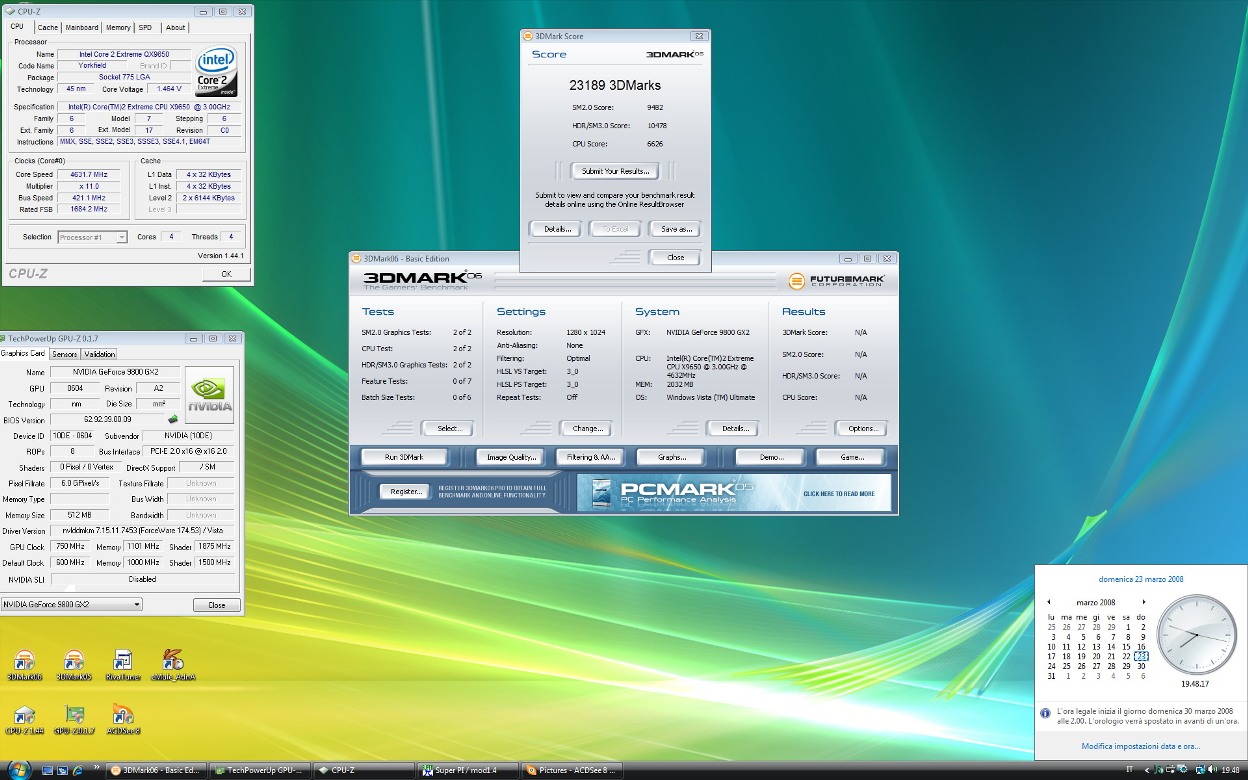Open Modifica impostazioni data e ora link

pos(1141,746)
